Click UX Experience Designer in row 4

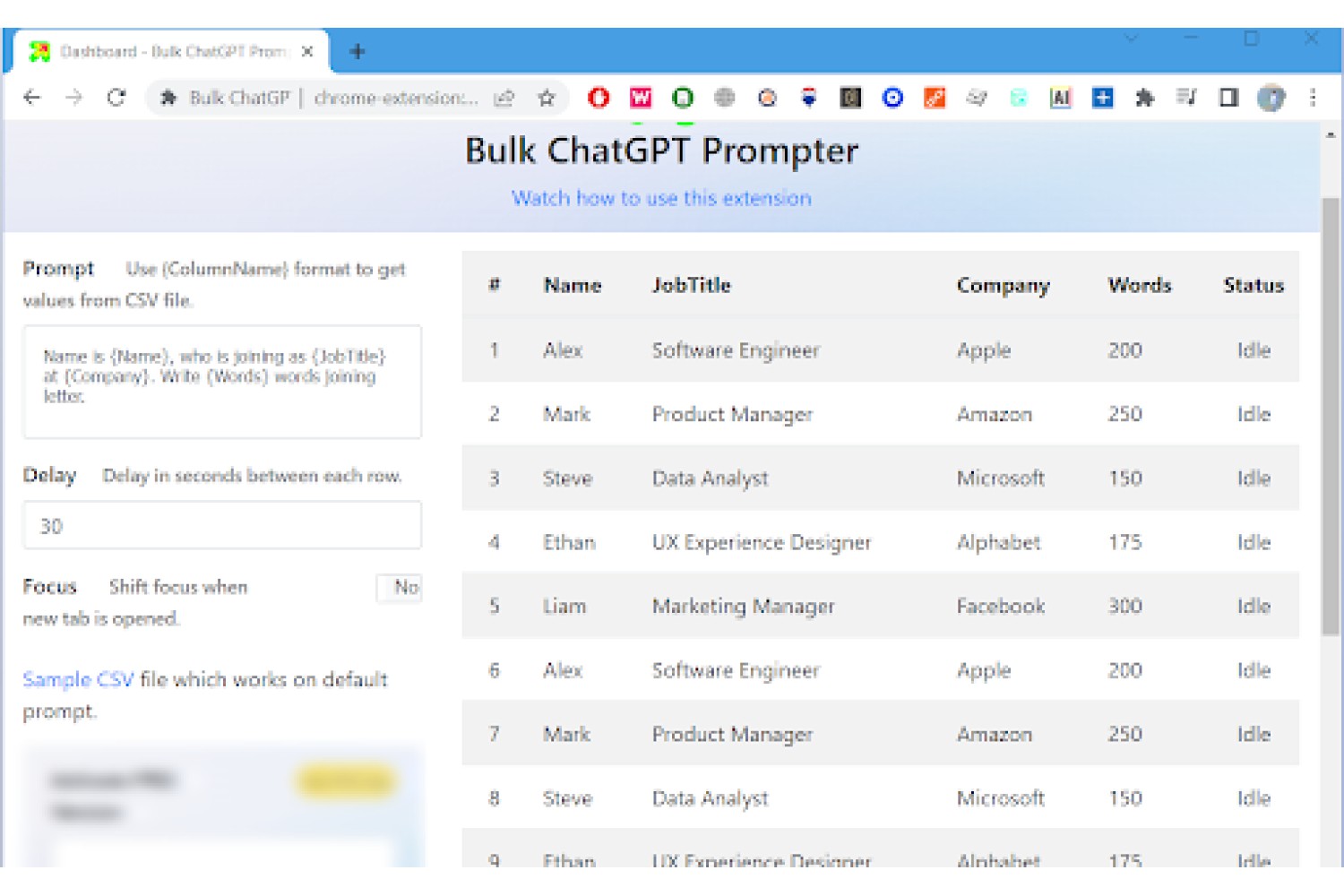click(x=762, y=543)
